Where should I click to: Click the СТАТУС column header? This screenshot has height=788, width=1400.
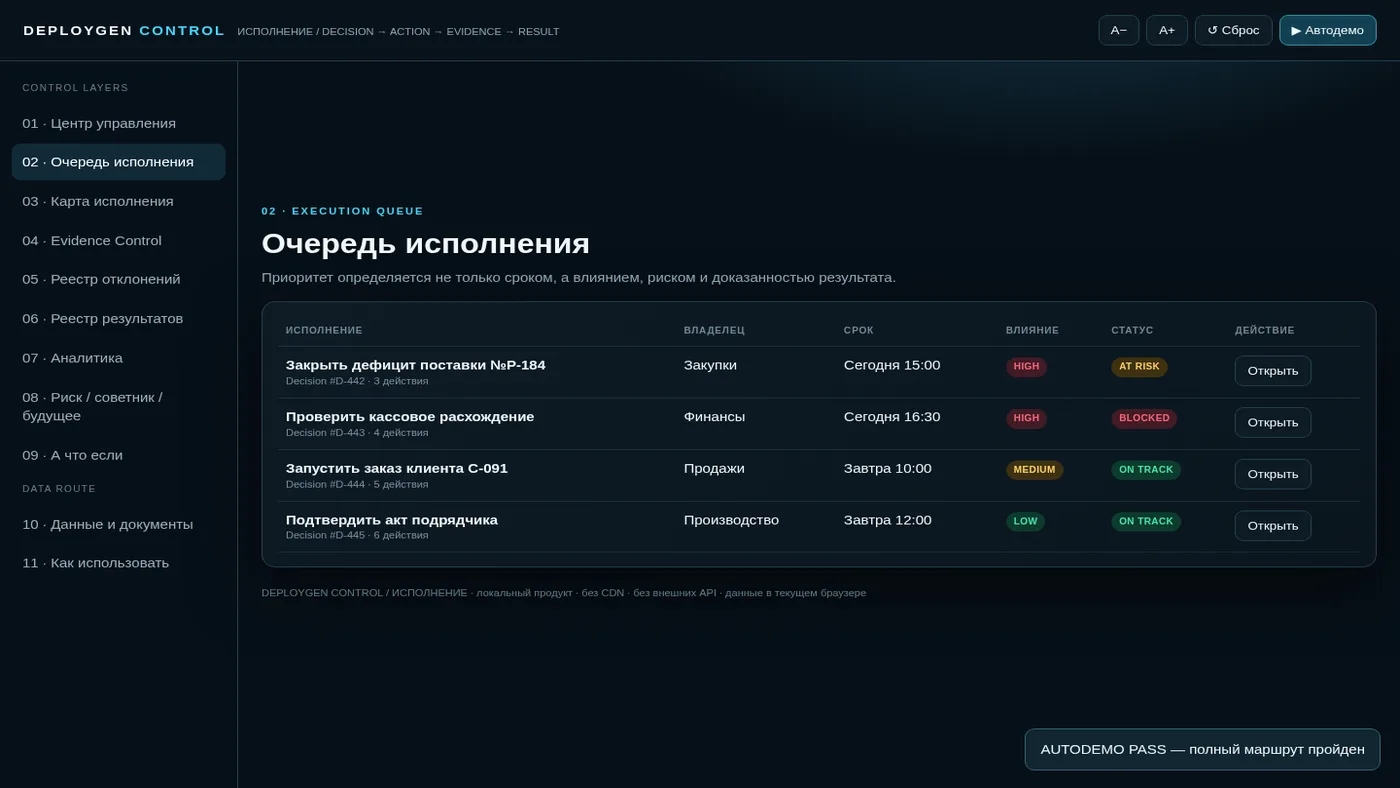(1132, 330)
